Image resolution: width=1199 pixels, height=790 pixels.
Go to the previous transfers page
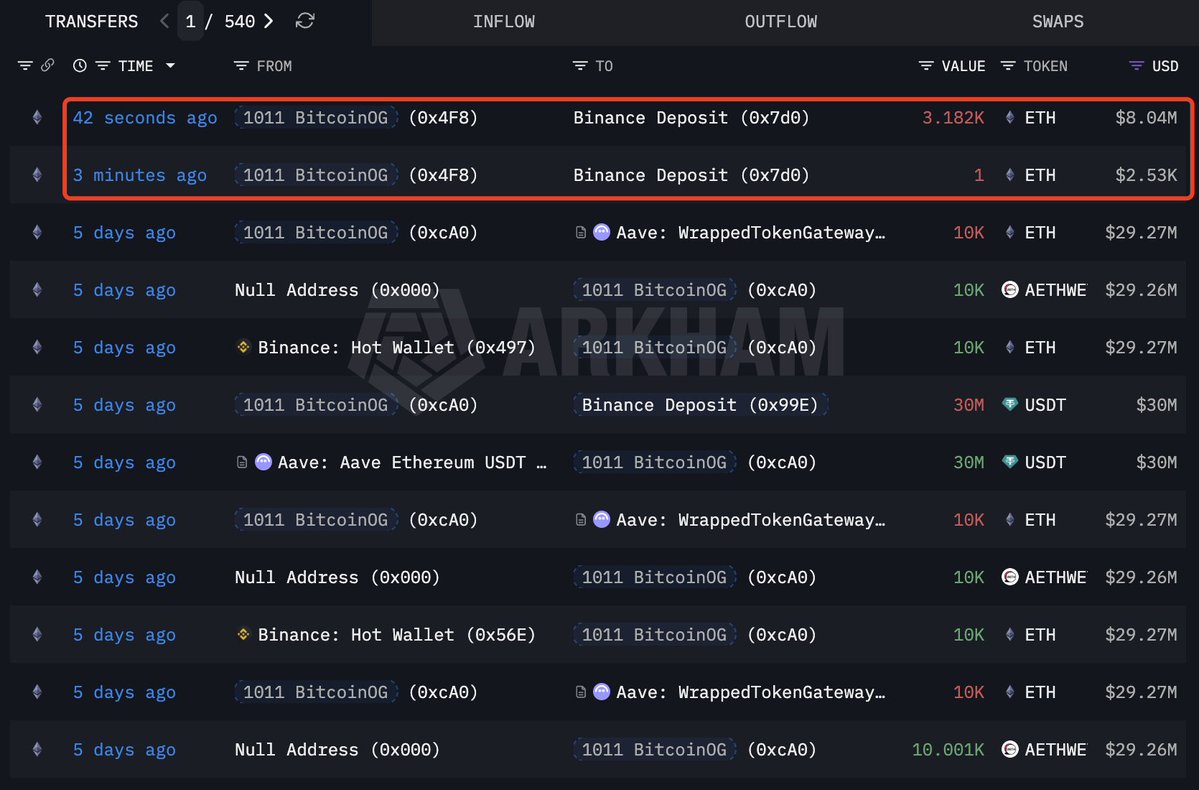[x=164, y=21]
